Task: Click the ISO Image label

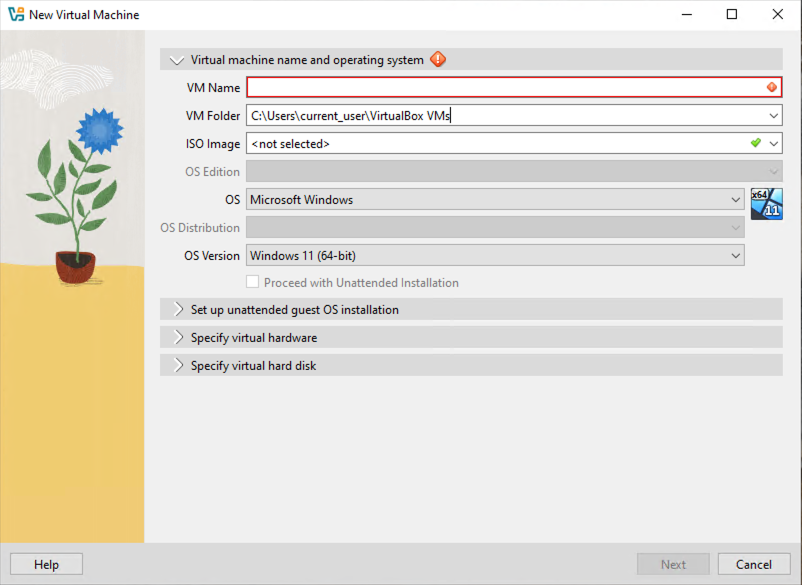Action: (x=213, y=144)
